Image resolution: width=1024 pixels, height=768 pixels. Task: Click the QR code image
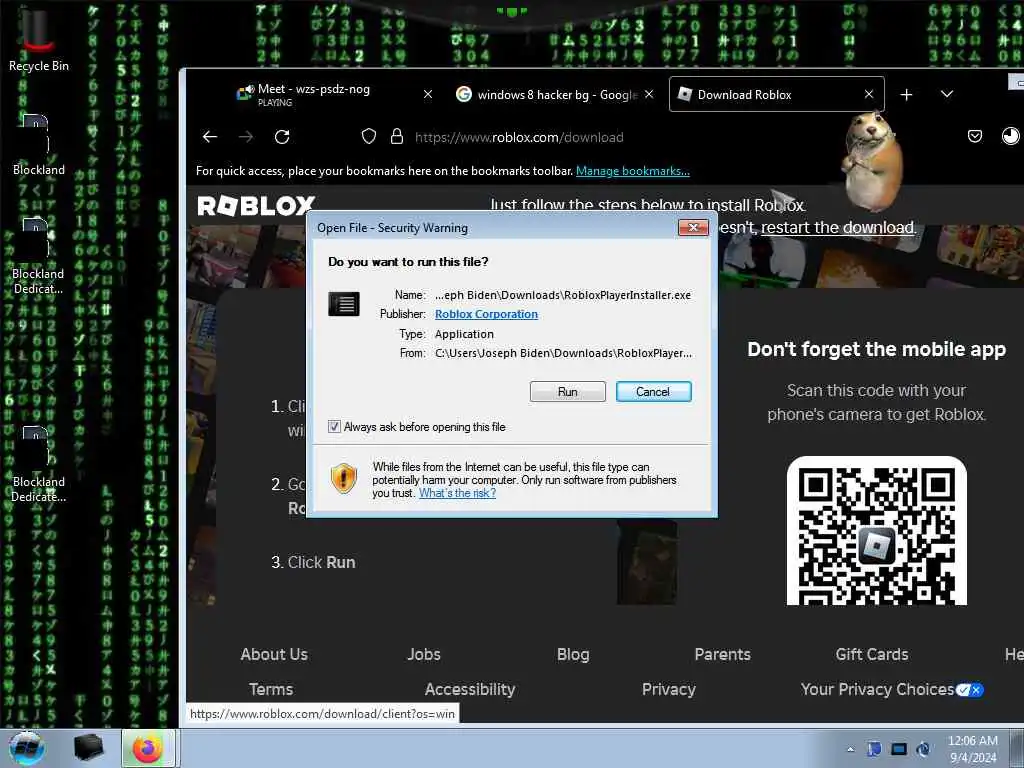point(876,531)
